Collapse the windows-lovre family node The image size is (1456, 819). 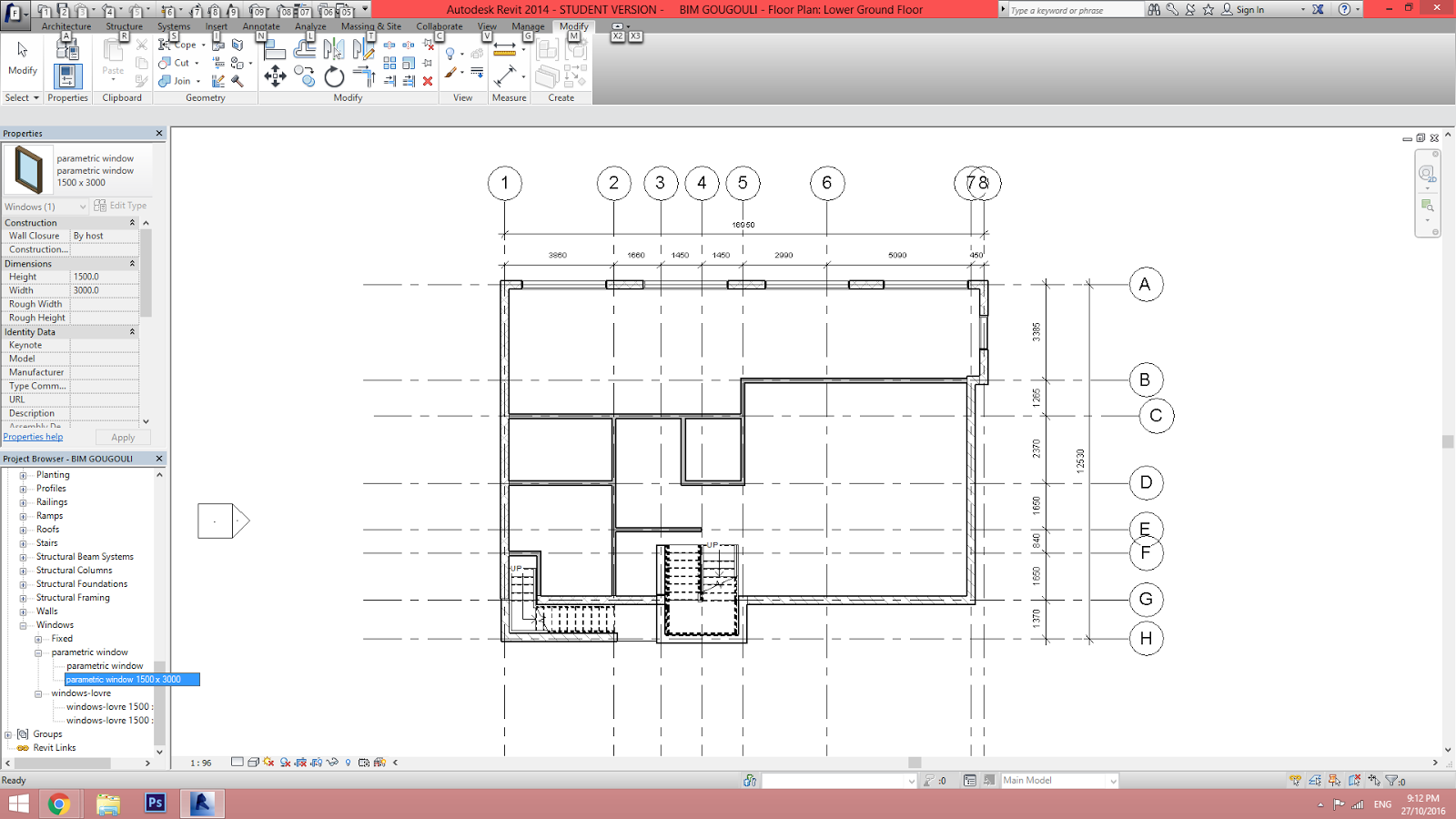tap(38, 693)
